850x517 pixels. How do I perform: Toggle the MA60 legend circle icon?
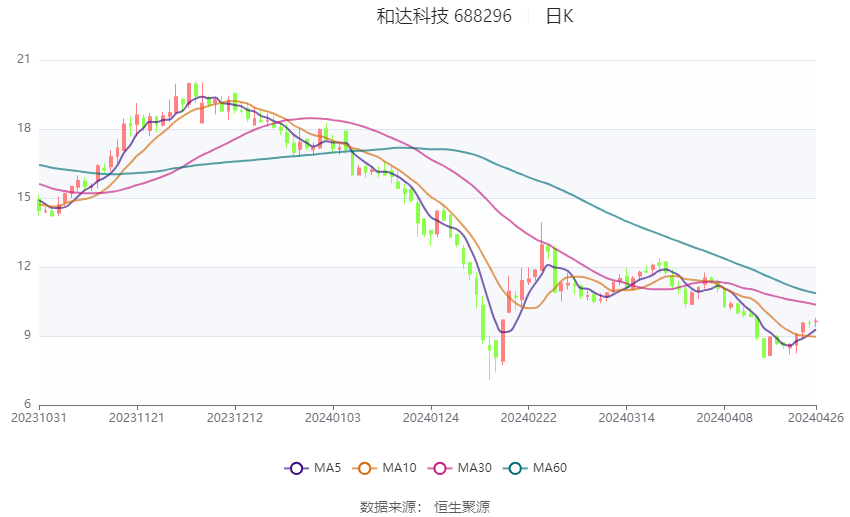click(x=514, y=468)
